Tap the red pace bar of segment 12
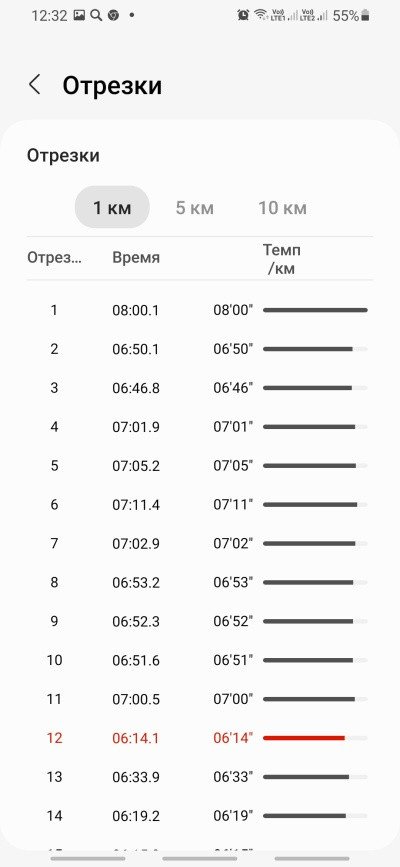 (x=304, y=738)
